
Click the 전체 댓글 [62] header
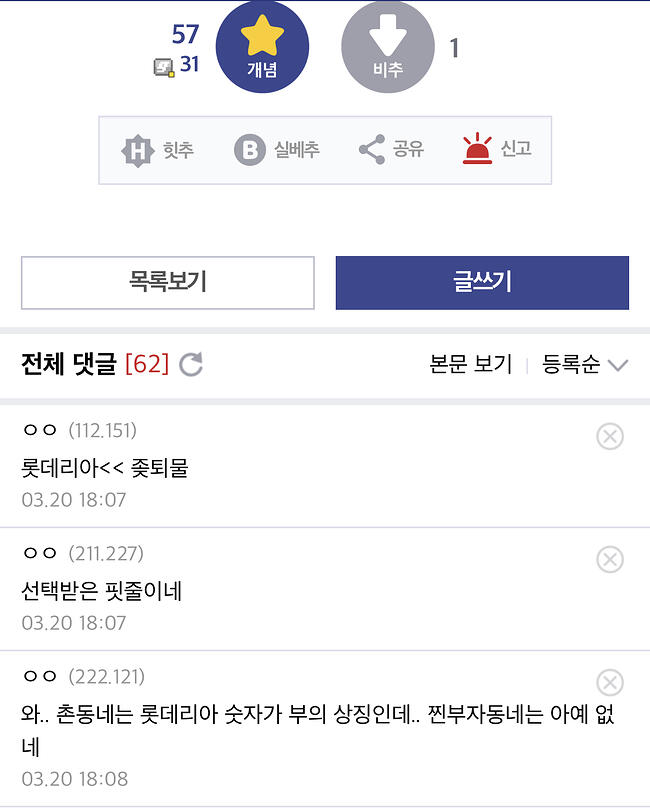click(x=95, y=364)
